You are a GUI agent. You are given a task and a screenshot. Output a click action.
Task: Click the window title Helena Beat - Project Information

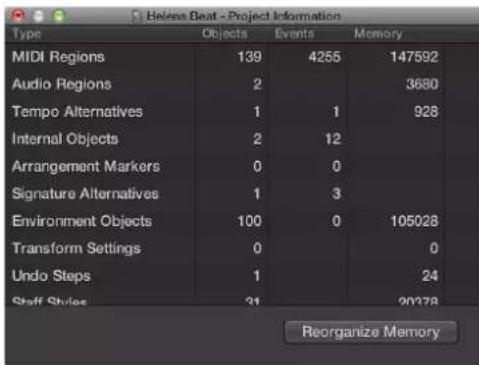pos(244,16)
